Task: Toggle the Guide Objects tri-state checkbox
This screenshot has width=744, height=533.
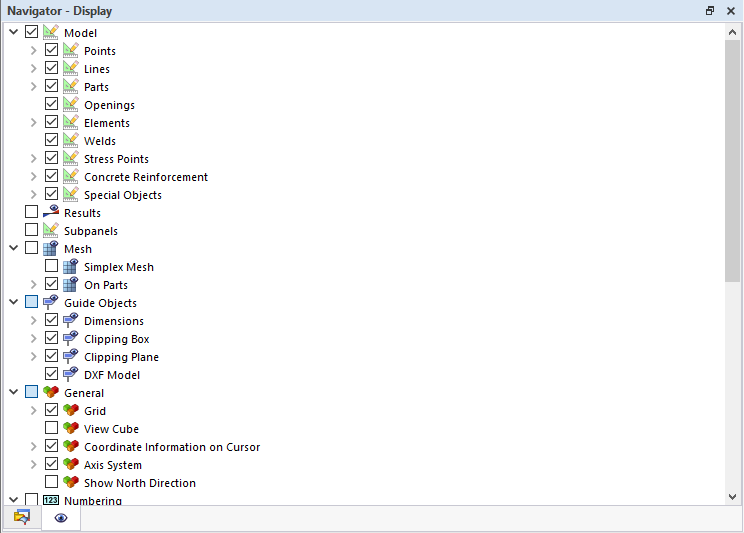Action: click(31, 302)
